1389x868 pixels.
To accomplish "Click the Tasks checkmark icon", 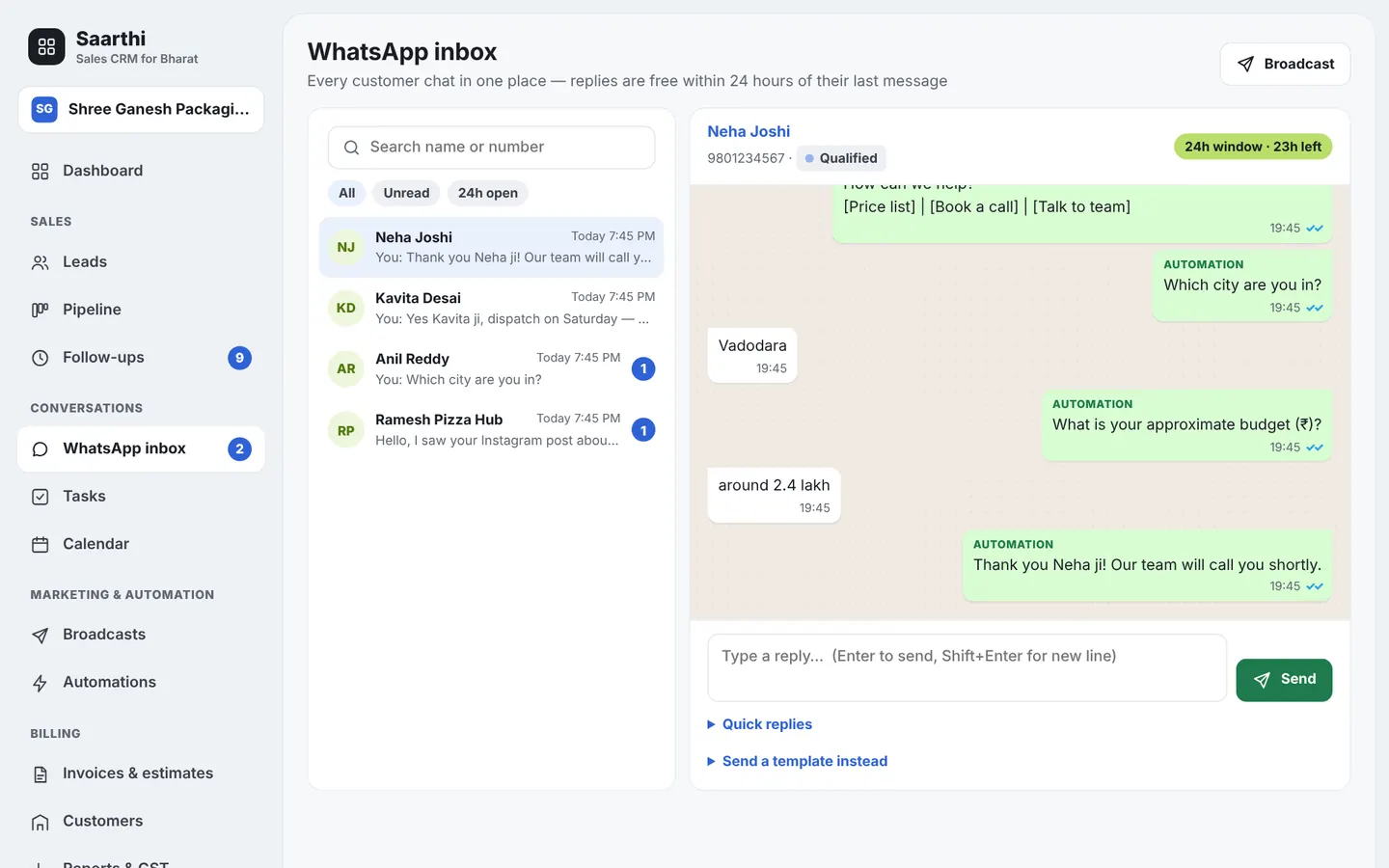I will pyautogui.click(x=40, y=497).
